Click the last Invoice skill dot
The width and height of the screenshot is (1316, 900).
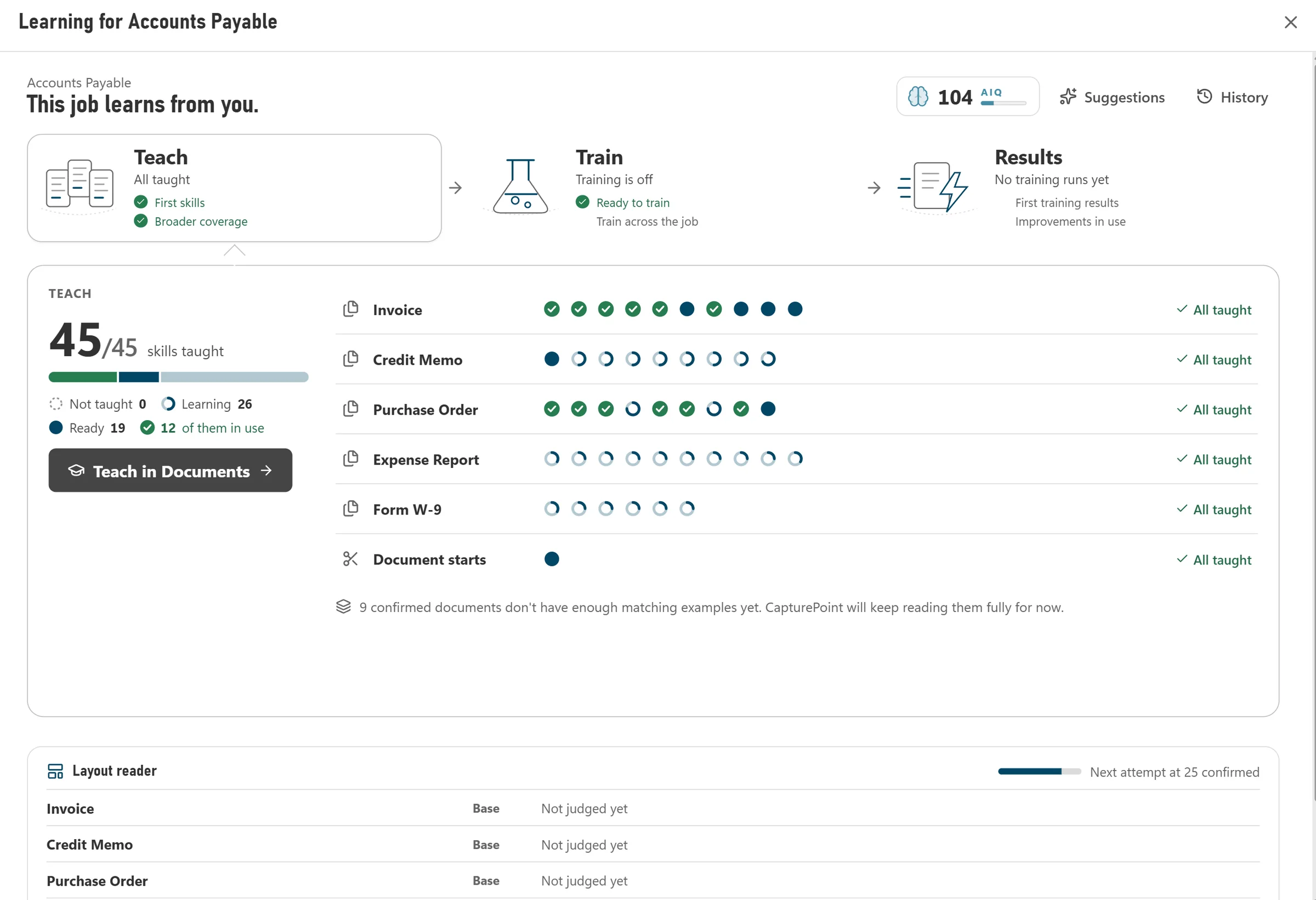pyautogui.click(x=795, y=309)
